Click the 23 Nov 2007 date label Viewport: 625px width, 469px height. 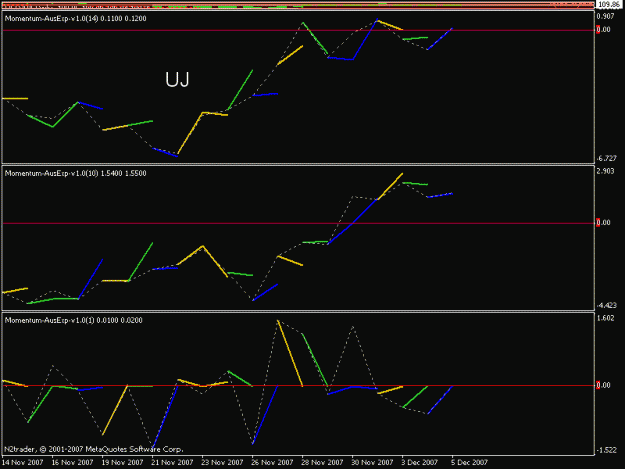pyautogui.click(x=222, y=462)
